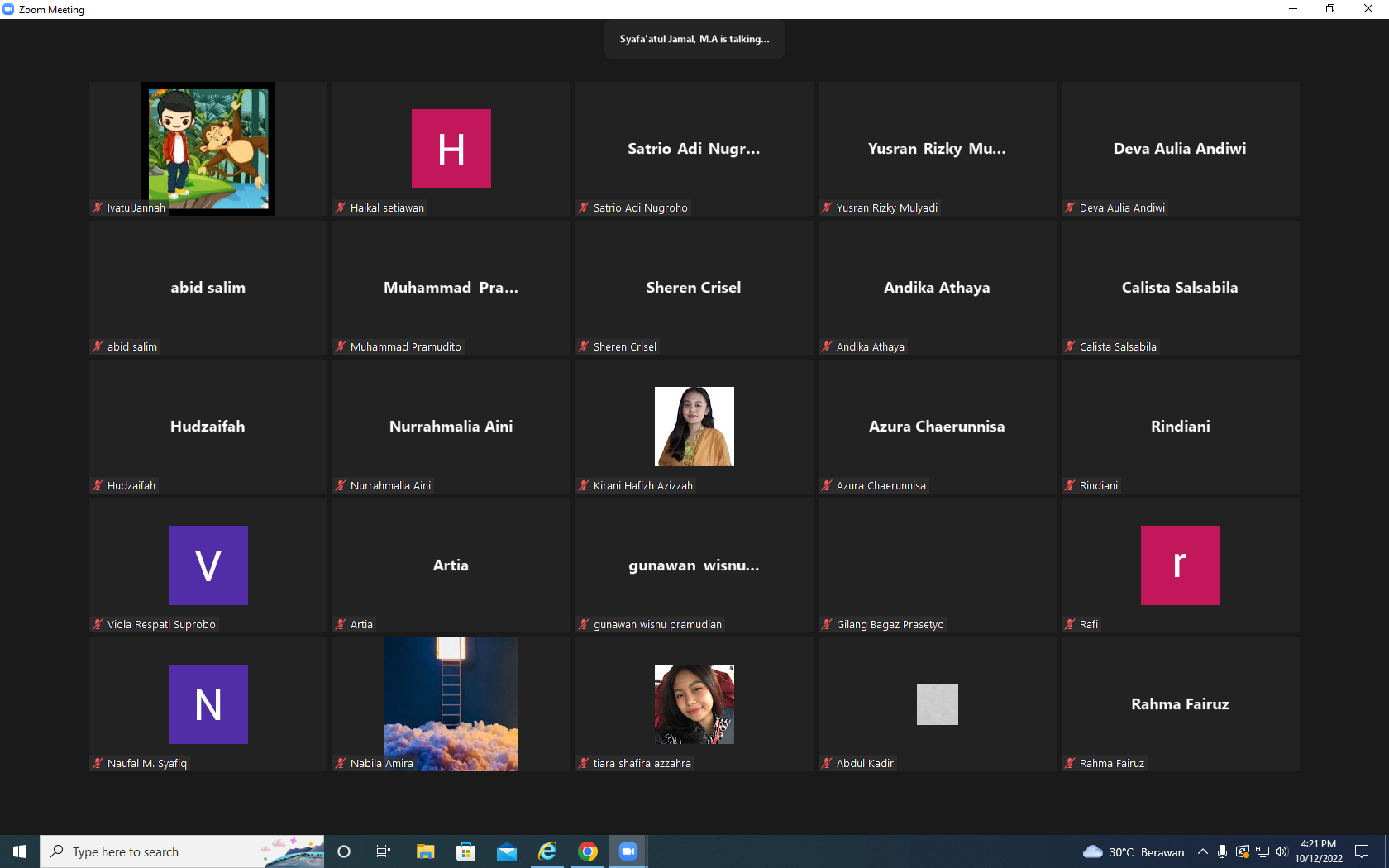Open the Windows Start menu

pyautogui.click(x=20, y=851)
